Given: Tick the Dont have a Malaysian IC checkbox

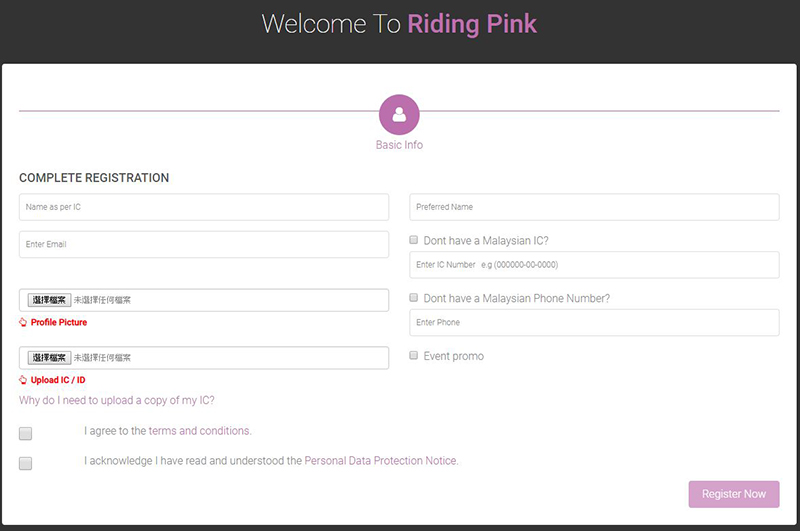Looking at the screenshot, I should (x=414, y=240).
